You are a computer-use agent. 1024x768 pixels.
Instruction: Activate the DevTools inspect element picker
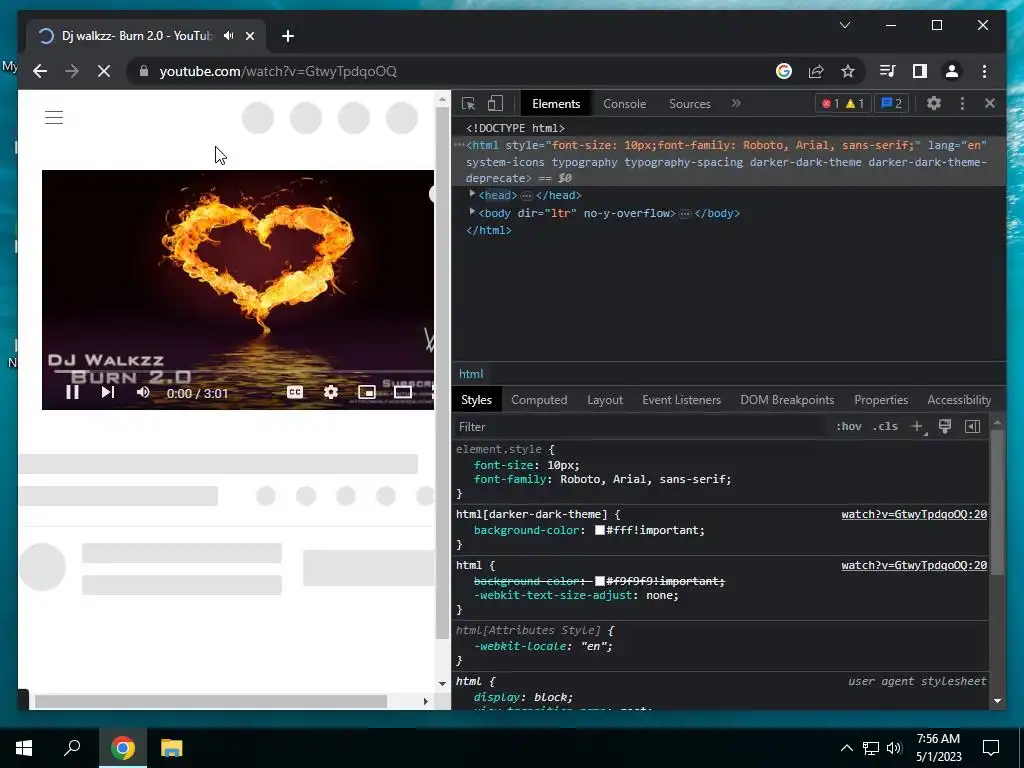pyautogui.click(x=468, y=104)
